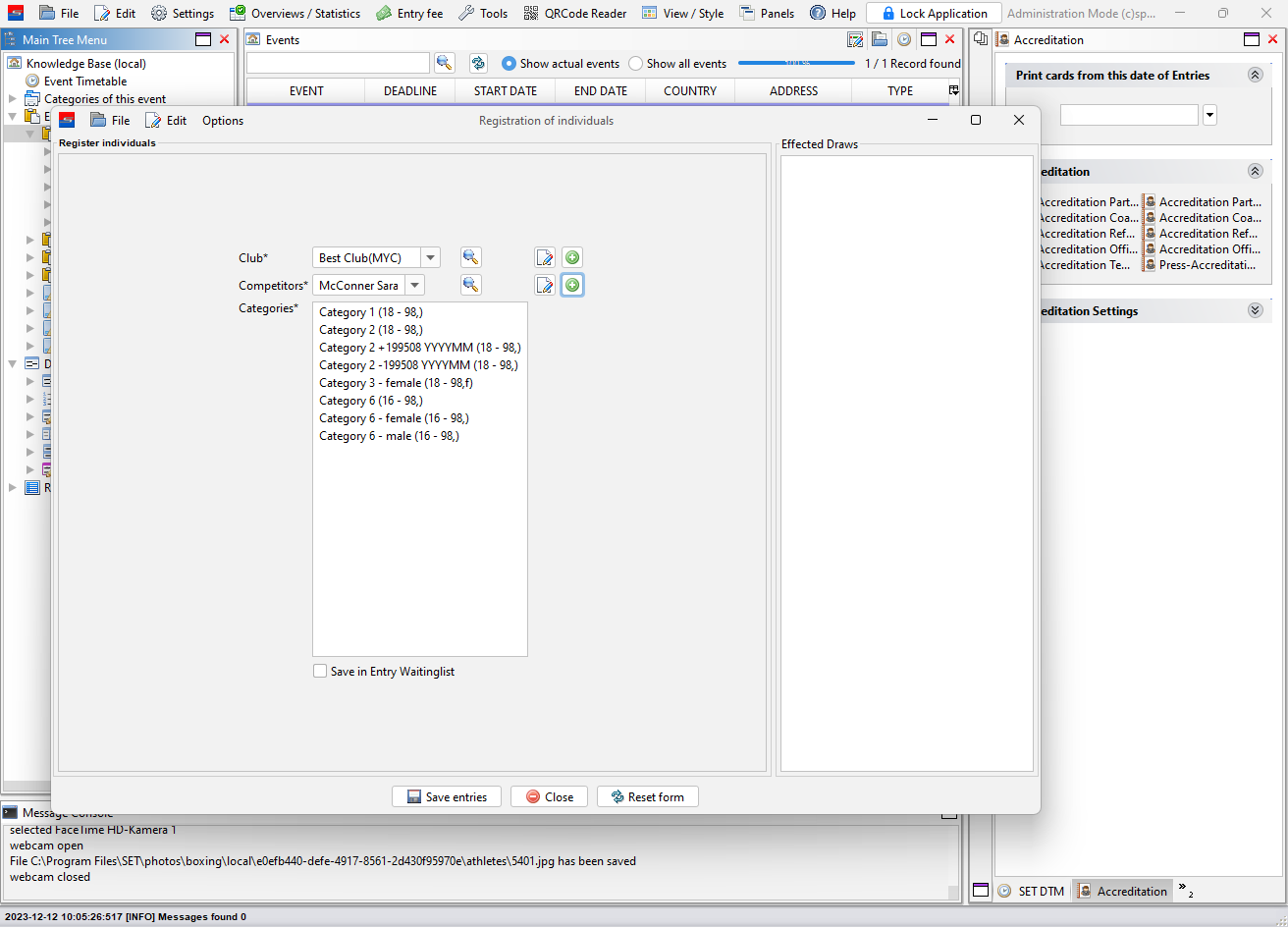The image size is (1288, 928).
Task: Click the edit icon beside Competitors field
Action: tap(545, 285)
